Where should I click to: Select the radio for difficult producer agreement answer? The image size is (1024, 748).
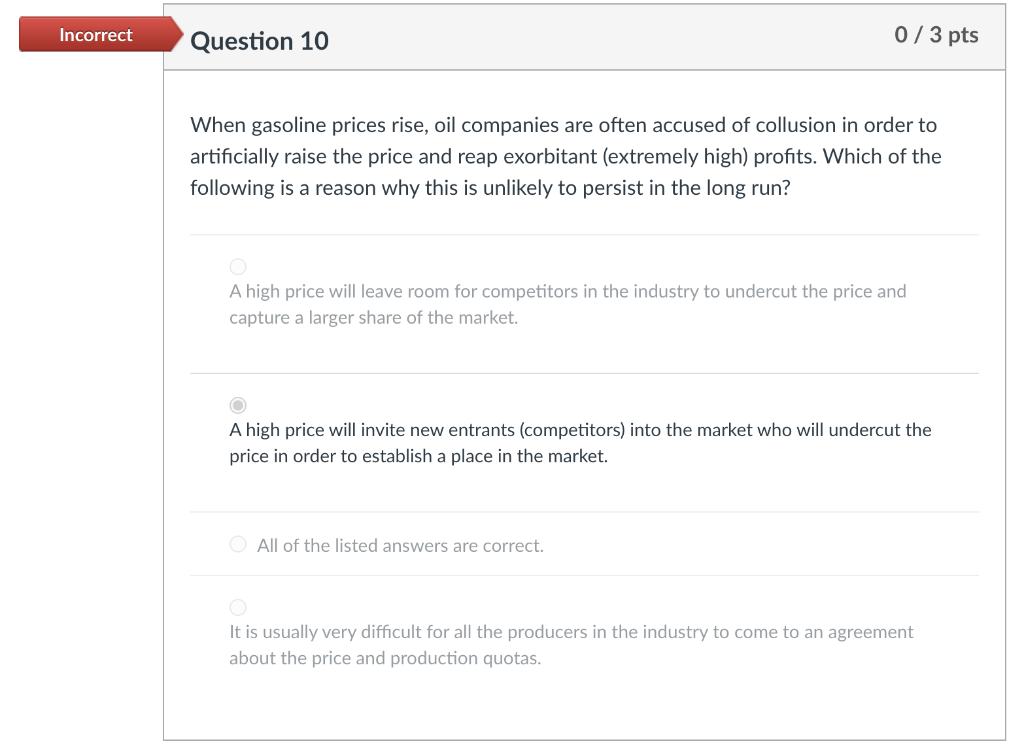click(x=238, y=607)
